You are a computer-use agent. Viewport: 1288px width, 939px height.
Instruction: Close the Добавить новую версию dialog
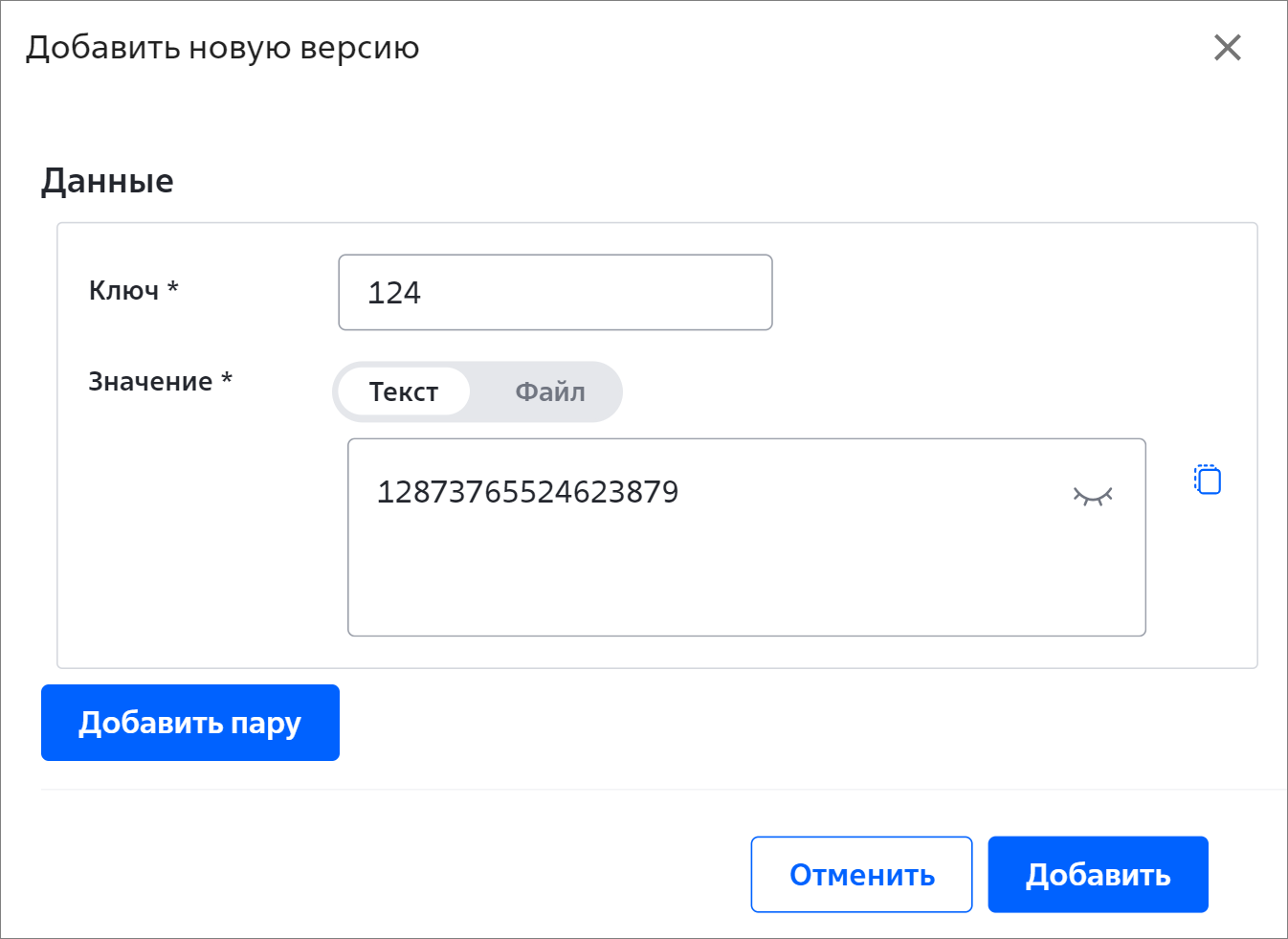(1227, 47)
